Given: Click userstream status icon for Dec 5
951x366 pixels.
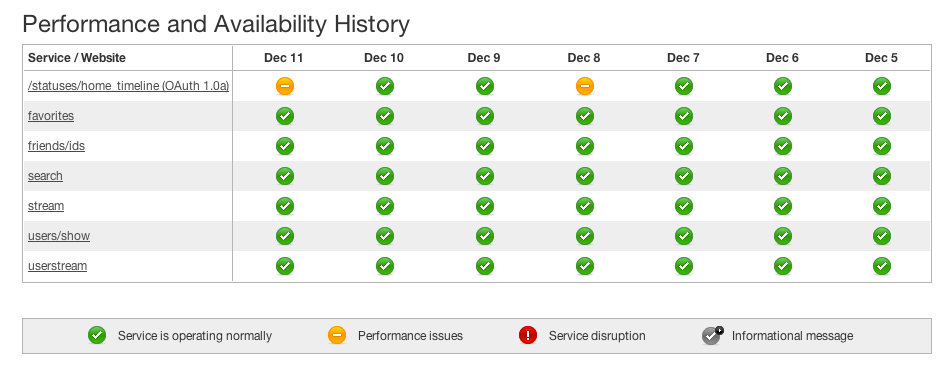Looking at the screenshot, I should 882,266.
